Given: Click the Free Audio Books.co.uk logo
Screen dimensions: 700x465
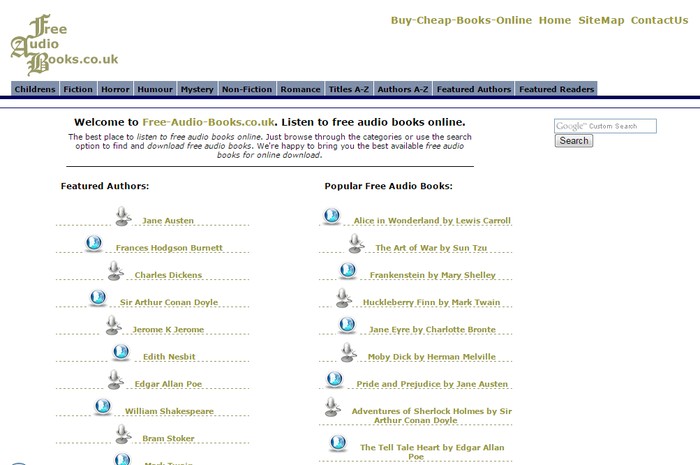Looking at the screenshot, I should (x=64, y=45).
